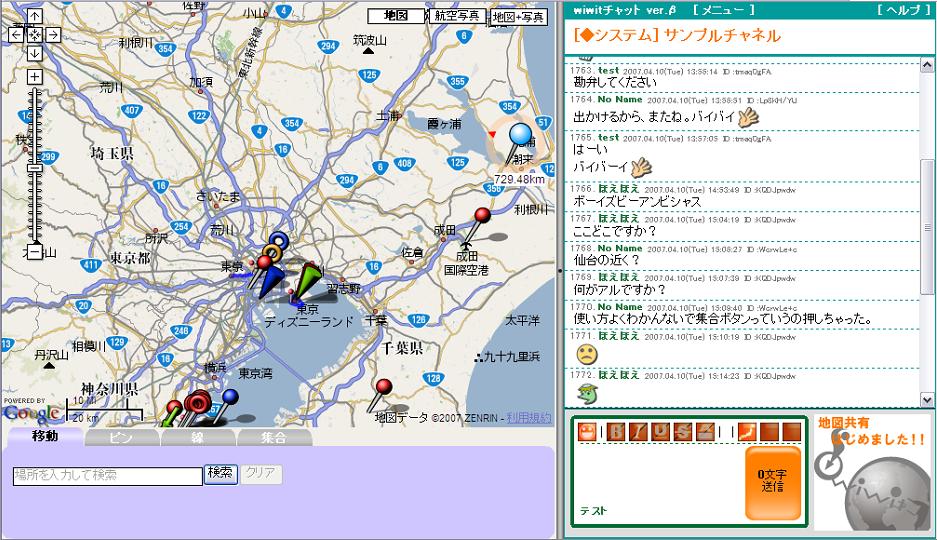Click the last blank orange toolbar square
937x540 pixels.
[x=792, y=432]
